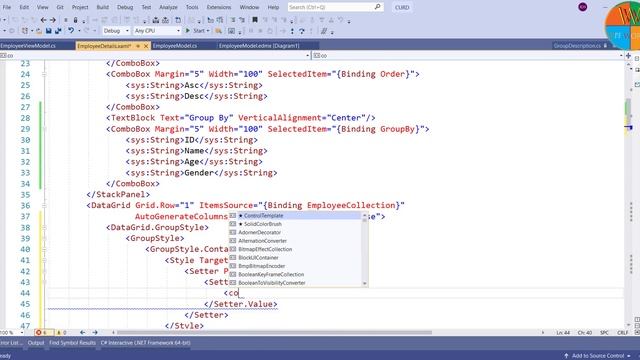Collapse the DataGrid element at line 36
640x360 pixels.
point(44,206)
